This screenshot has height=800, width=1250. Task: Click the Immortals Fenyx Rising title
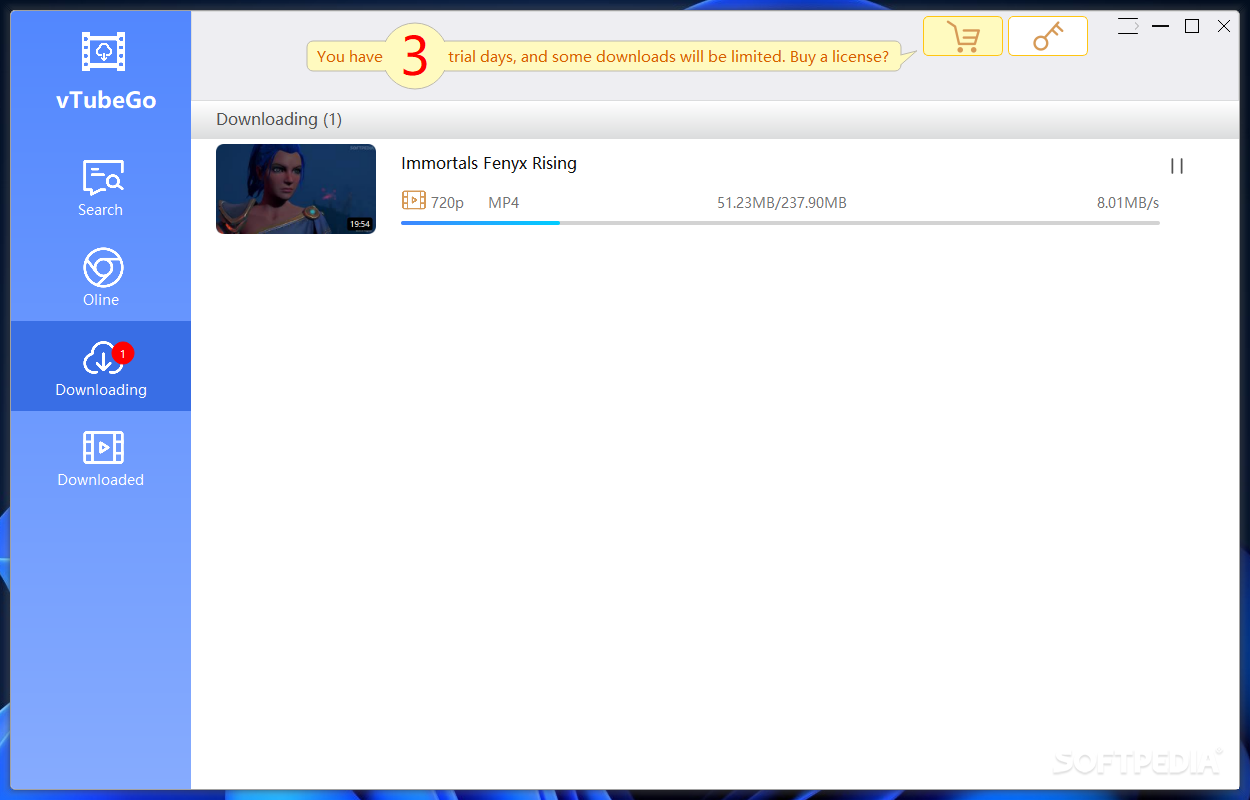click(489, 163)
